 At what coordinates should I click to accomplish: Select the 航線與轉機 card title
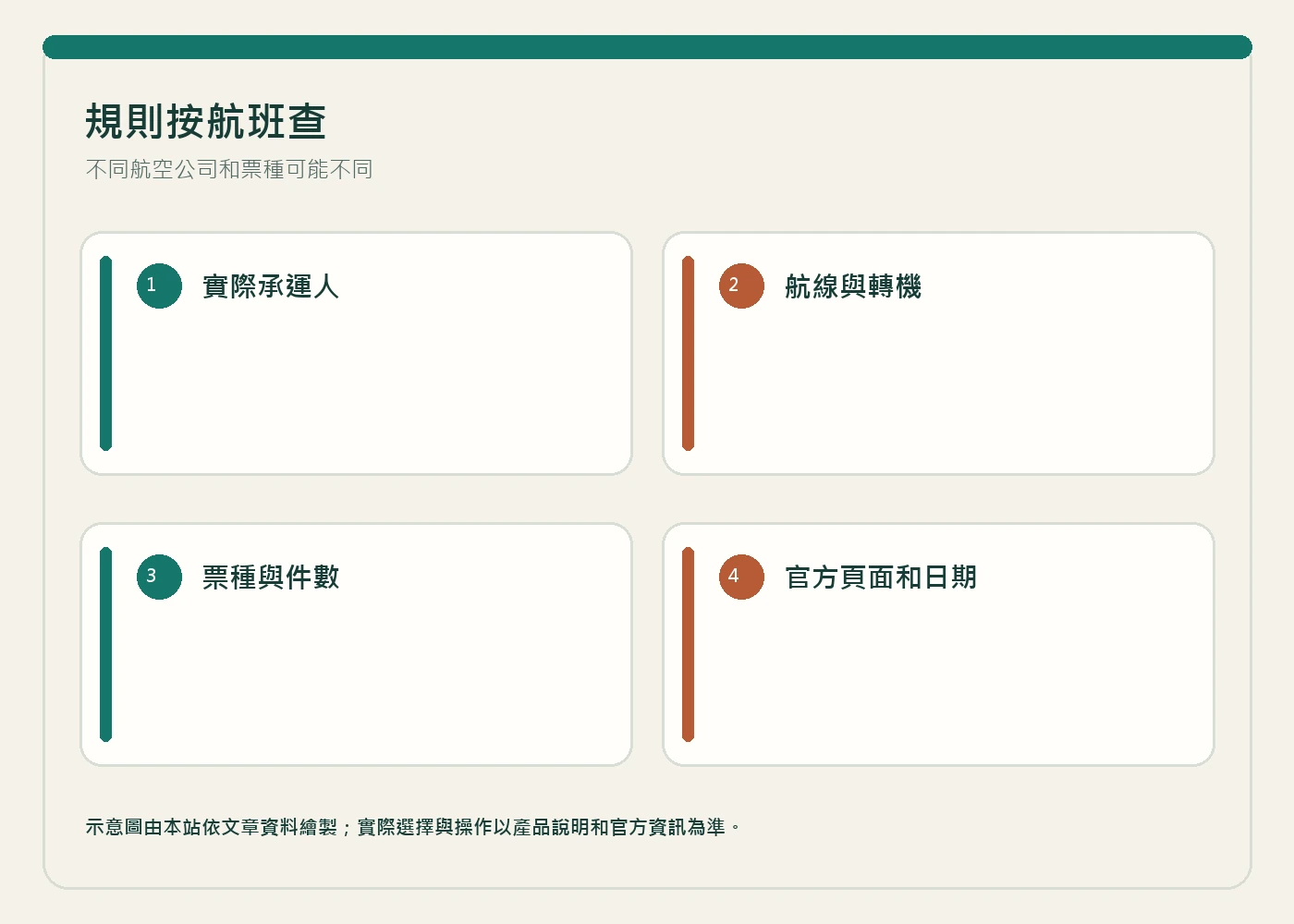[853, 286]
